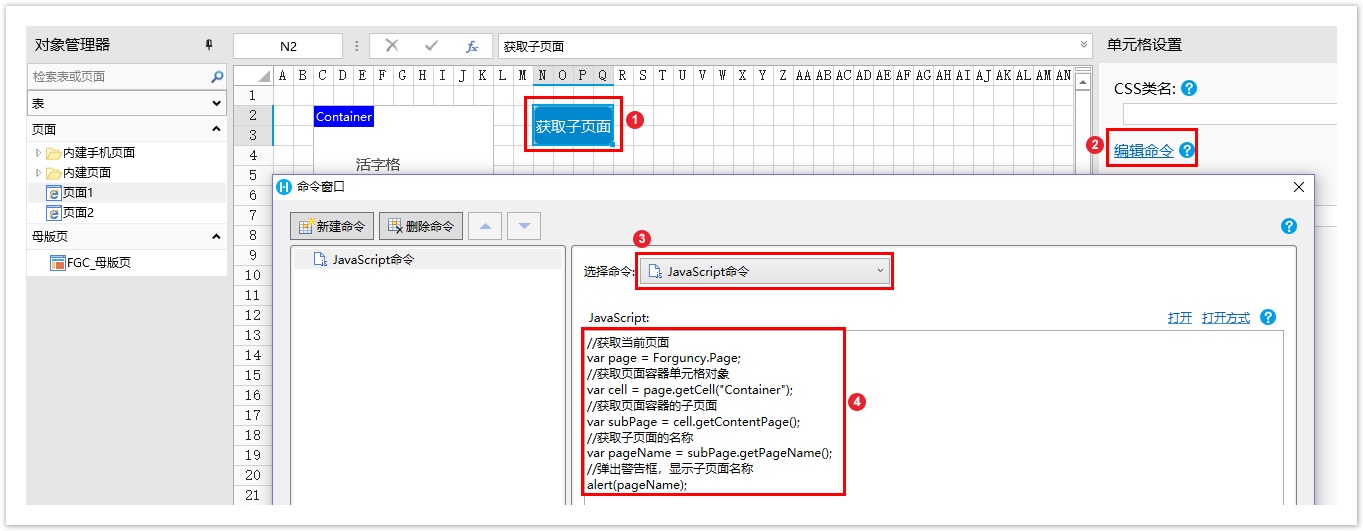The height and width of the screenshot is (531, 1363).
Task: Select FGC_母版页 master page
Action: point(98,263)
